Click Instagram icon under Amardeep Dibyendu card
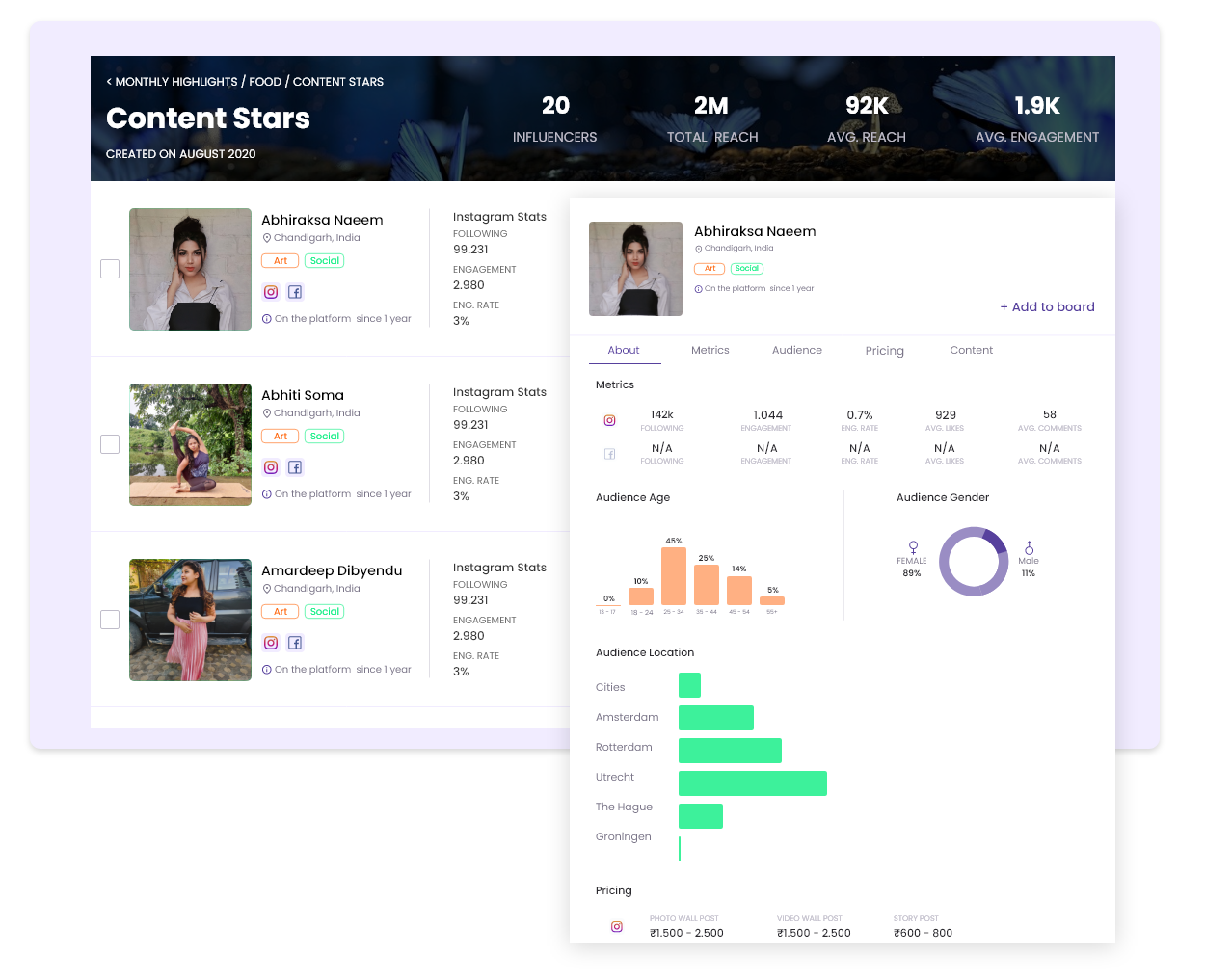The width and height of the screenshot is (1205, 980). coord(271,643)
